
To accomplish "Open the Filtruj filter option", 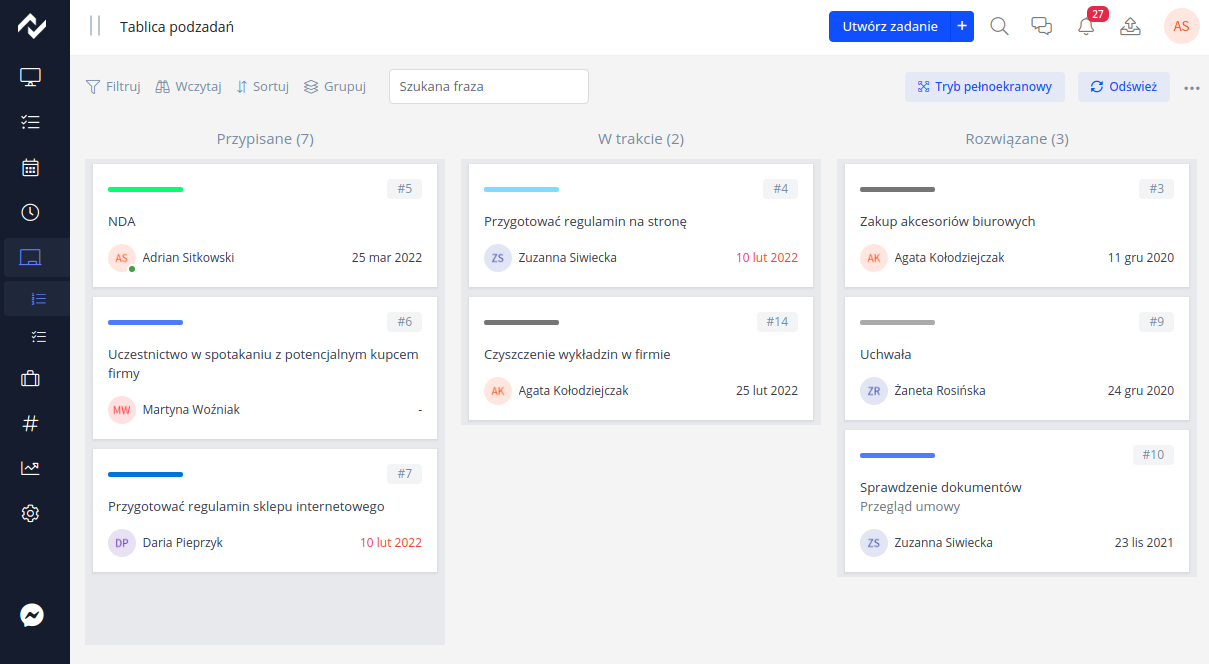I will [113, 87].
